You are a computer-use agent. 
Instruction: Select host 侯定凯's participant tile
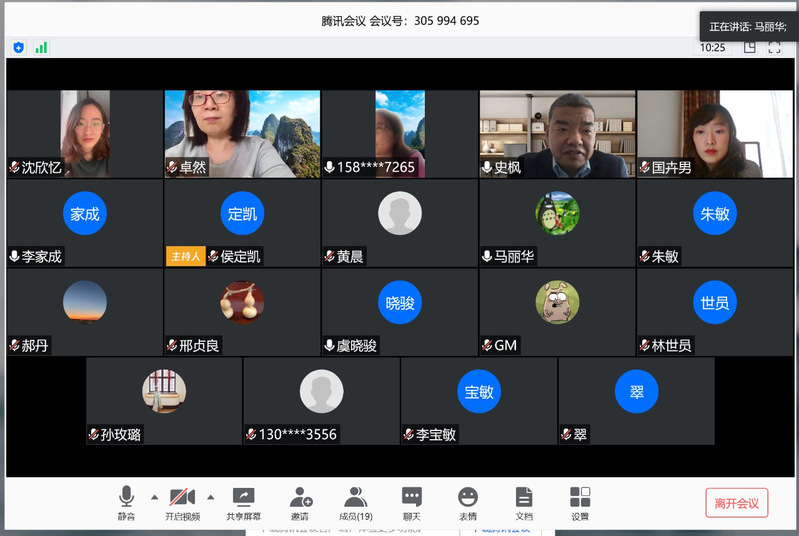point(242,222)
